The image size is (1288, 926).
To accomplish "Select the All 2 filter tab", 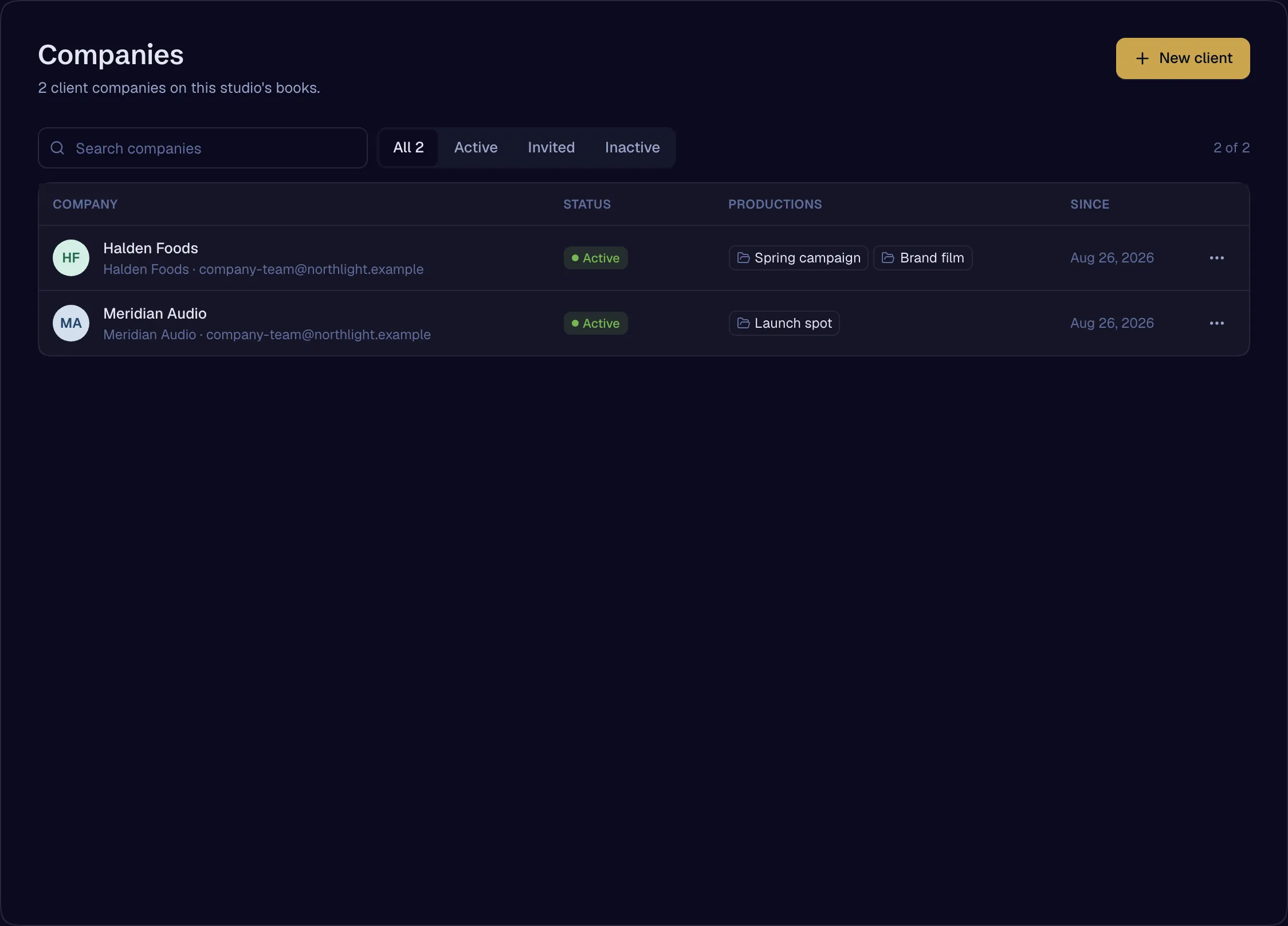I will tap(409, 148).
